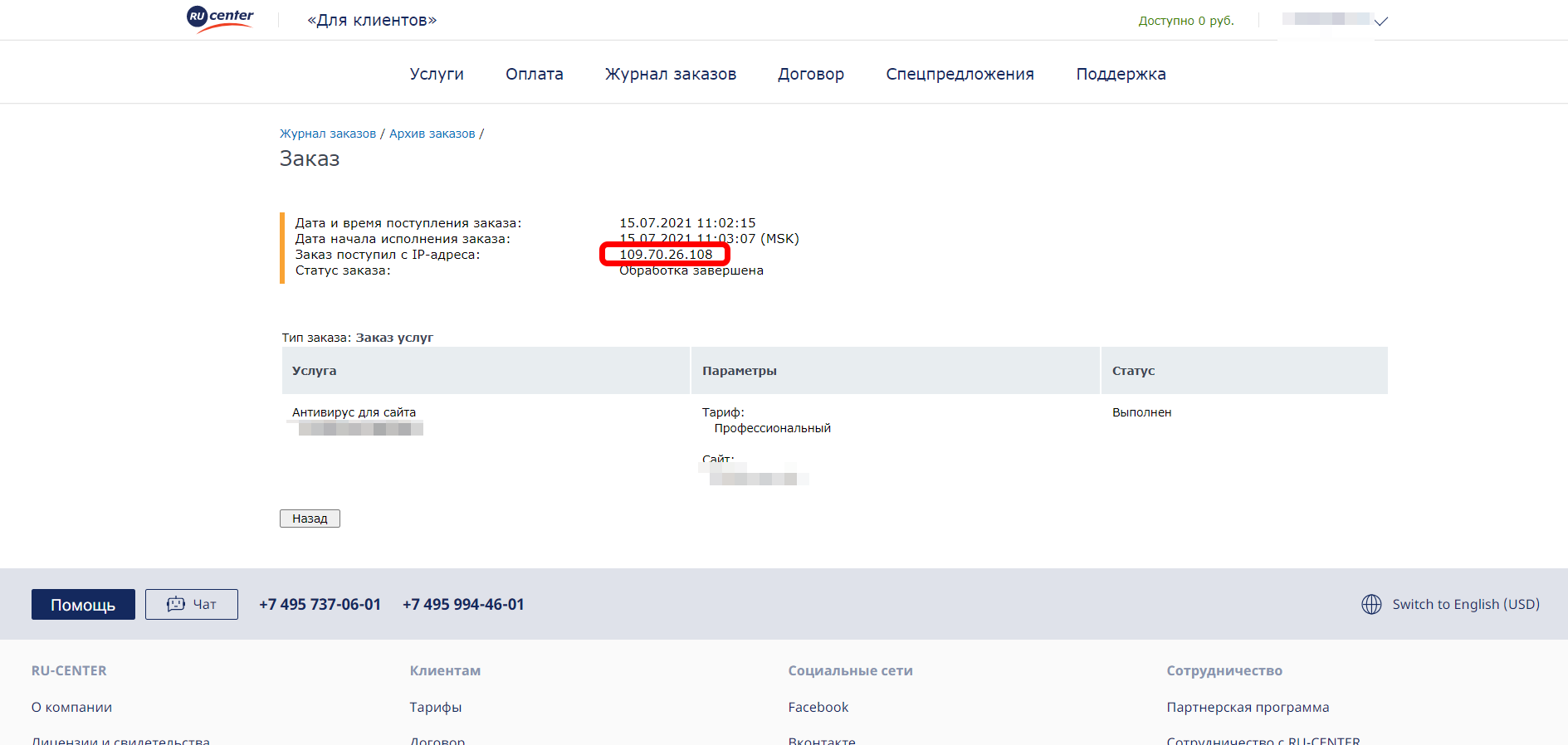Open the Facebook footer link
Viewport: 1568px width, 745px height.
point(818,707)
